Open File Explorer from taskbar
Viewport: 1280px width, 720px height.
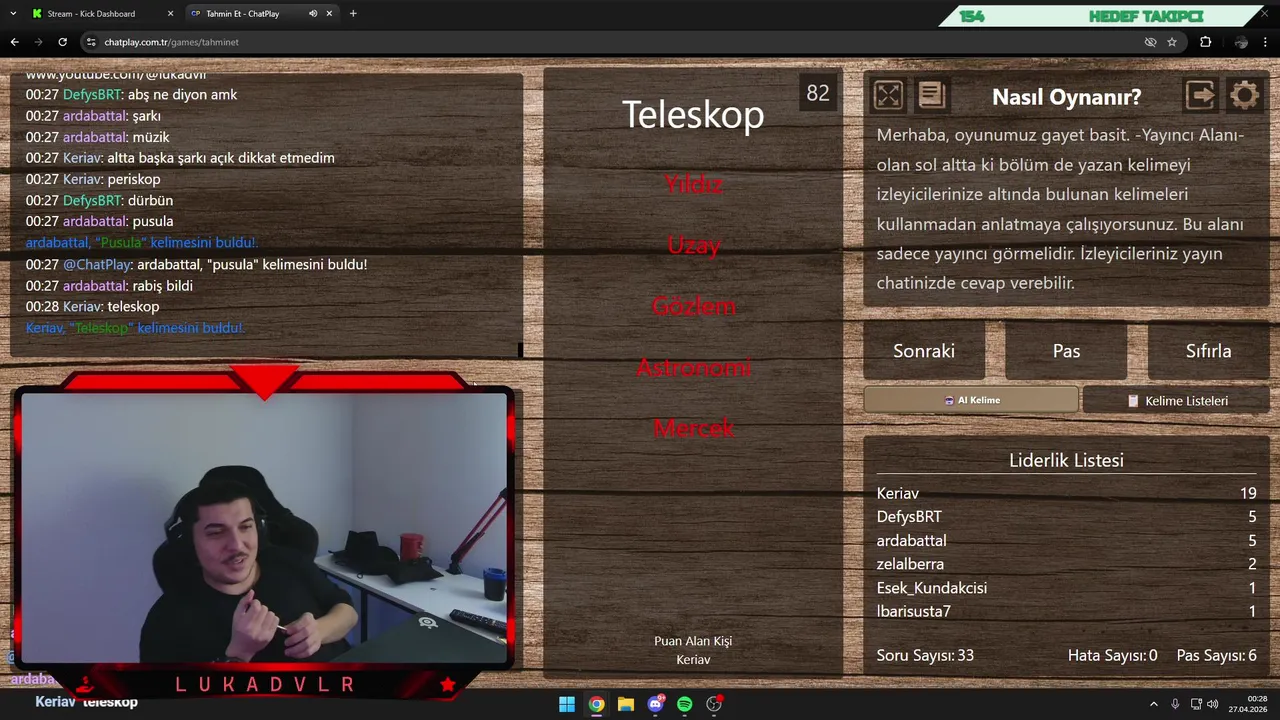[626, 704]
